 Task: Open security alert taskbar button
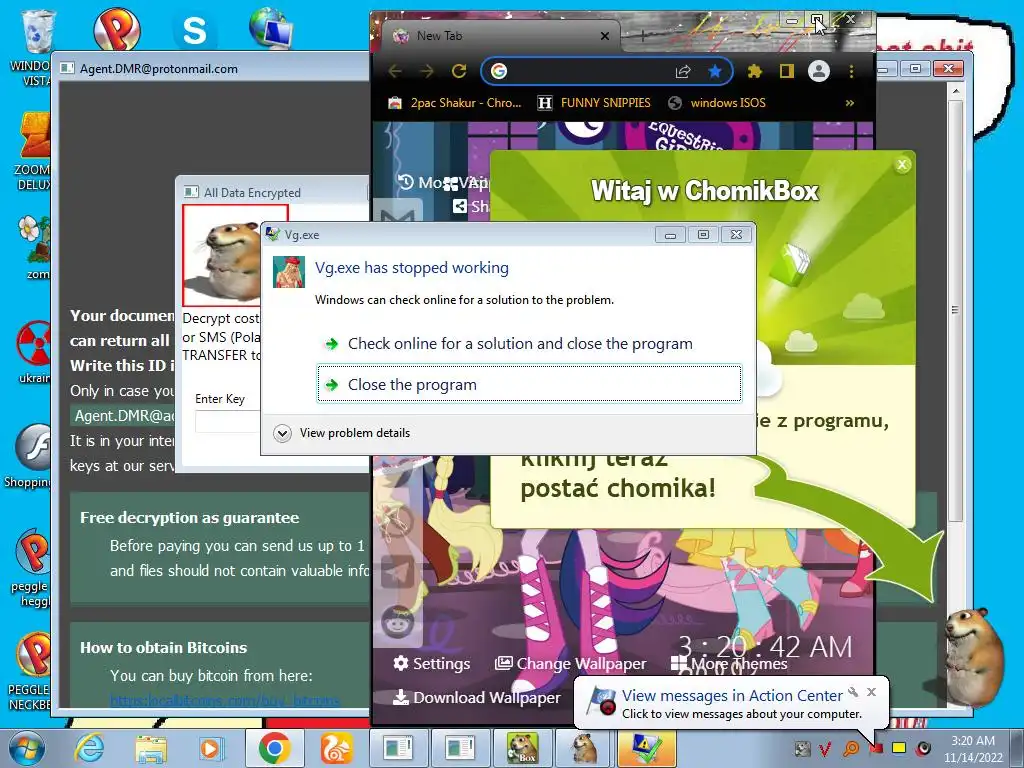pos(647,748)
